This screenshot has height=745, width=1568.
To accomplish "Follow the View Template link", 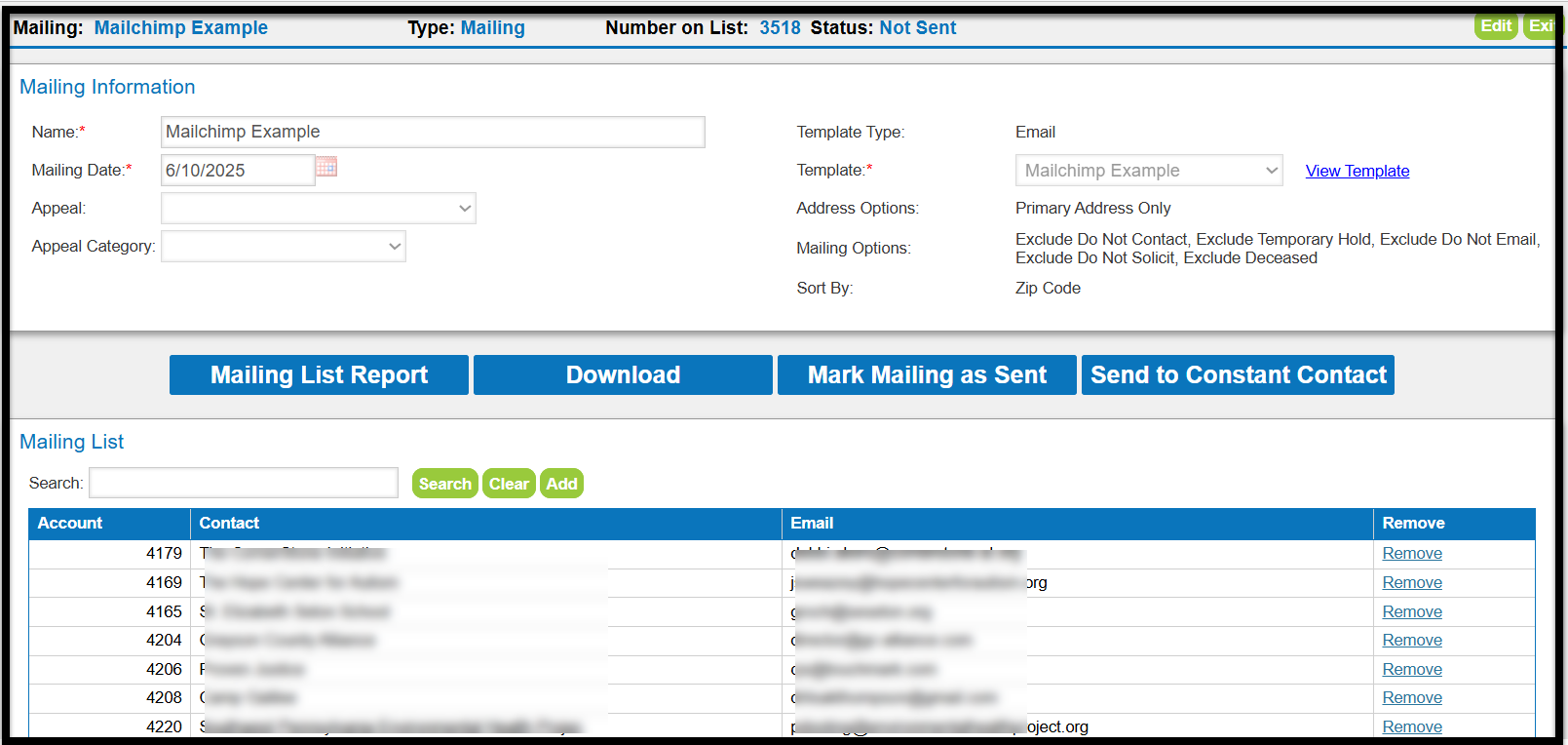I will [1358, 171].
